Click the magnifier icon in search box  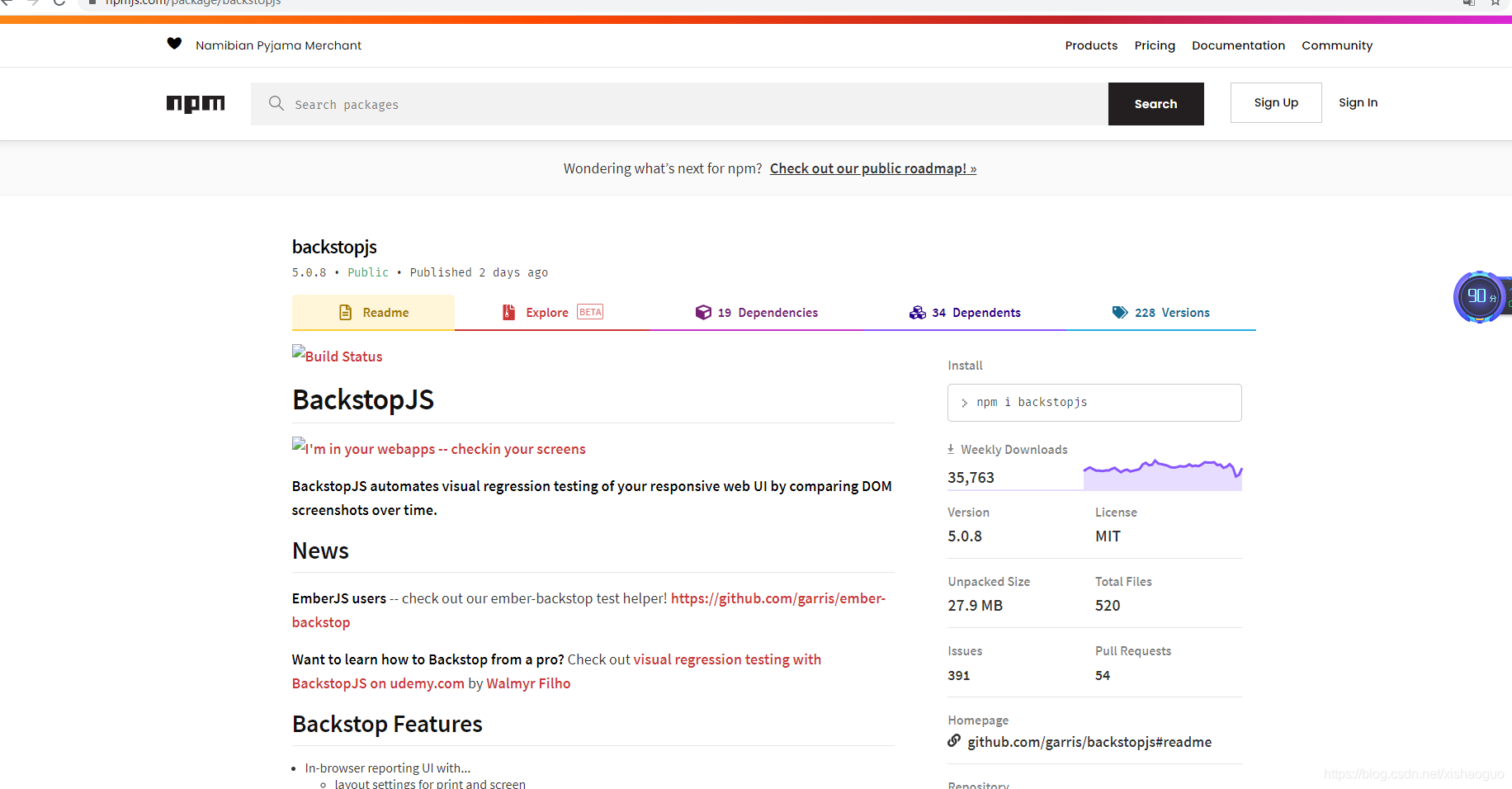point(276,103)
